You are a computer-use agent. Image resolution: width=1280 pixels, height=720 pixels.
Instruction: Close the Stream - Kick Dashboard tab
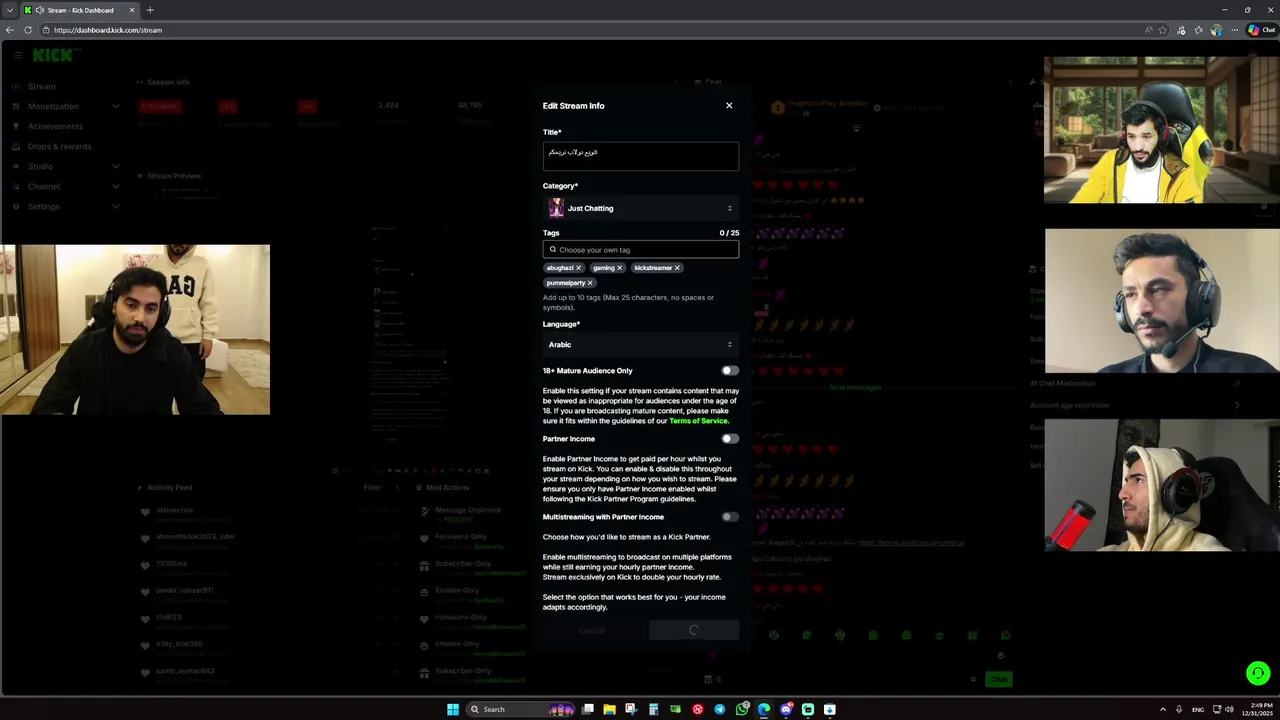(132, 10)
